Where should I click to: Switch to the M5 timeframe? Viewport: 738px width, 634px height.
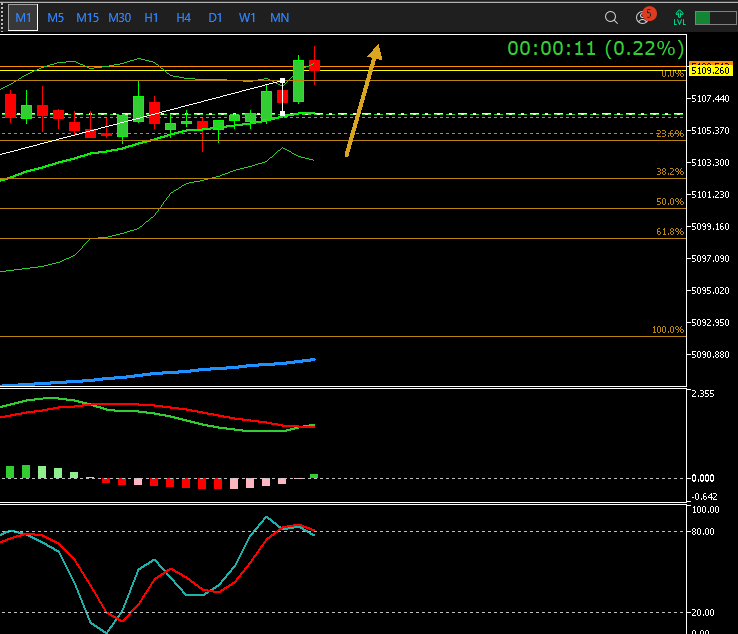(56, 18)
